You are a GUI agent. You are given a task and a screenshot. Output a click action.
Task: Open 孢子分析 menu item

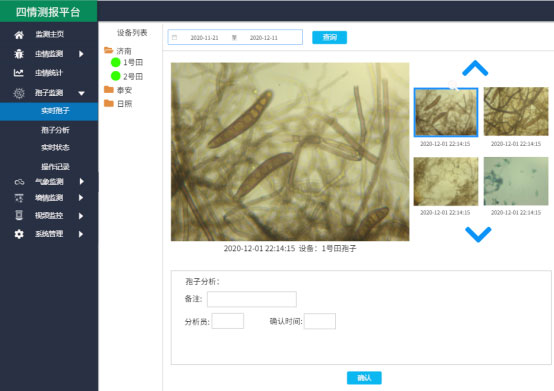tap(55, 130)
